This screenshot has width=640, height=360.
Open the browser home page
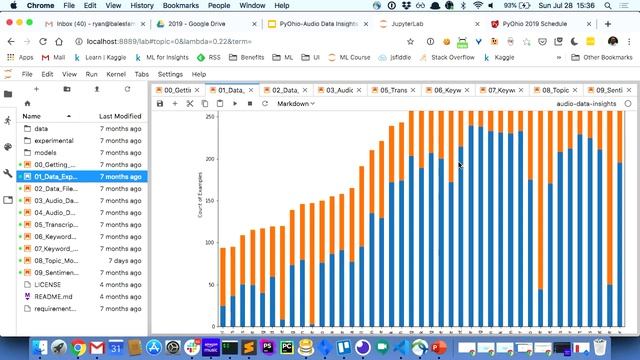coord(59,42)
